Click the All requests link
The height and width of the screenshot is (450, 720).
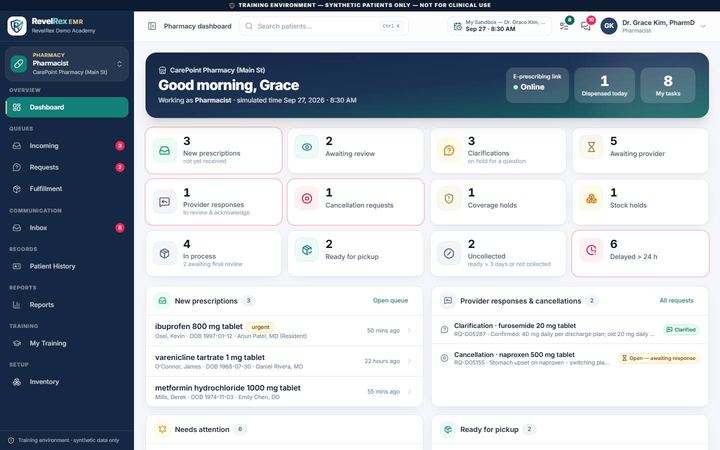point(676,300)
